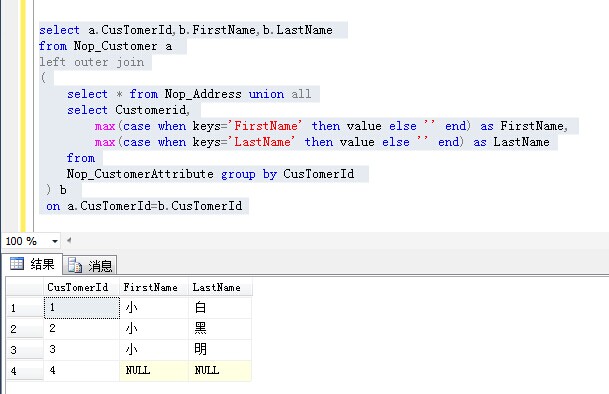Open the 结果 results tab
The image size is (609, 394).
(33, 264)
